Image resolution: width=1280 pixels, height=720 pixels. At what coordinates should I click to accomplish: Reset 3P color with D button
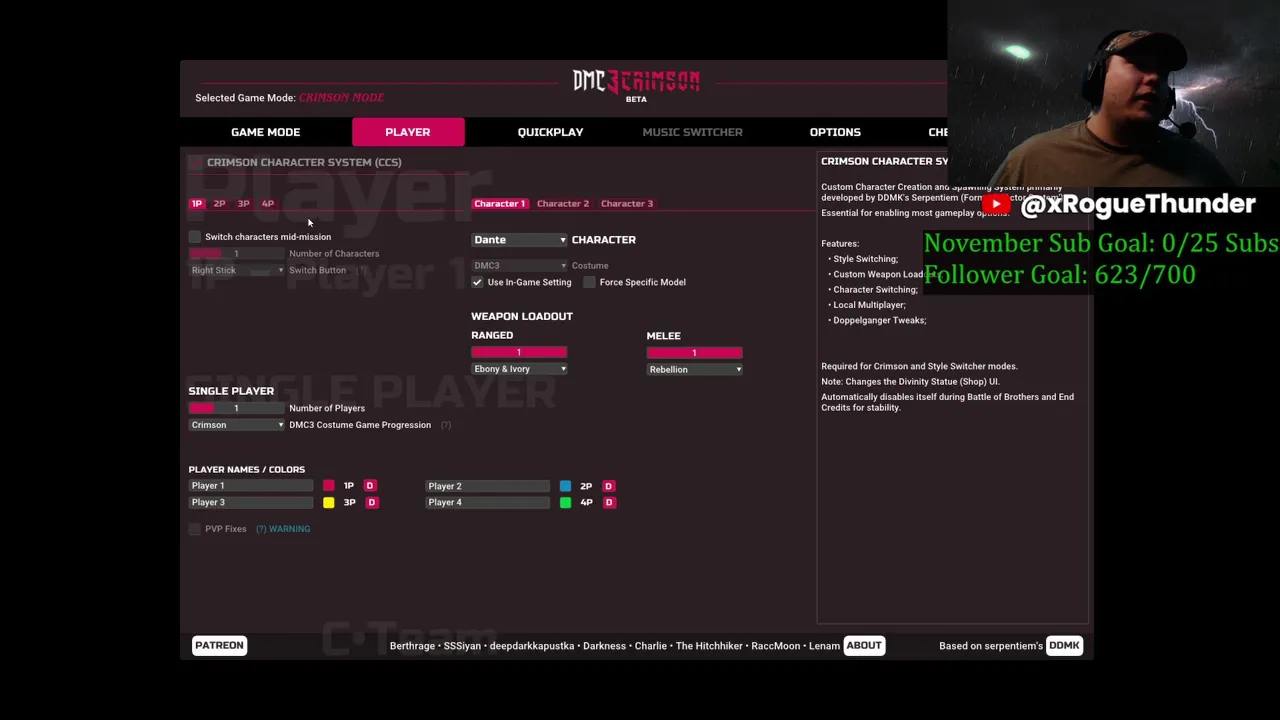click(372, 503)
